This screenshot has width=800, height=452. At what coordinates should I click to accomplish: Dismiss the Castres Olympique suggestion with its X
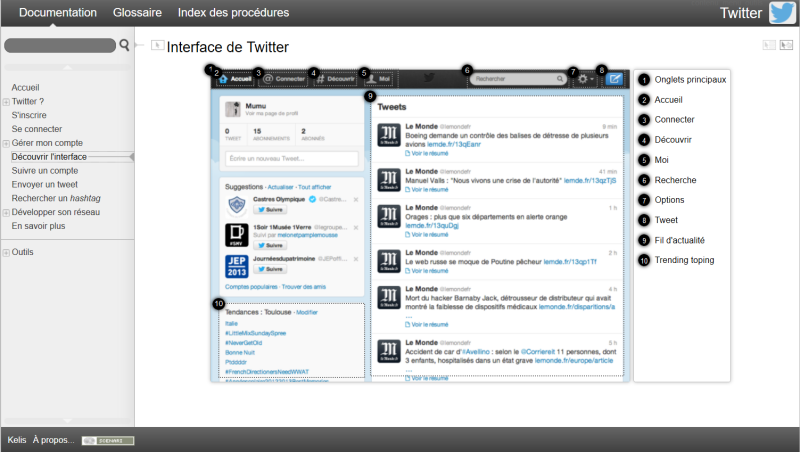click(x=356, y=199)
